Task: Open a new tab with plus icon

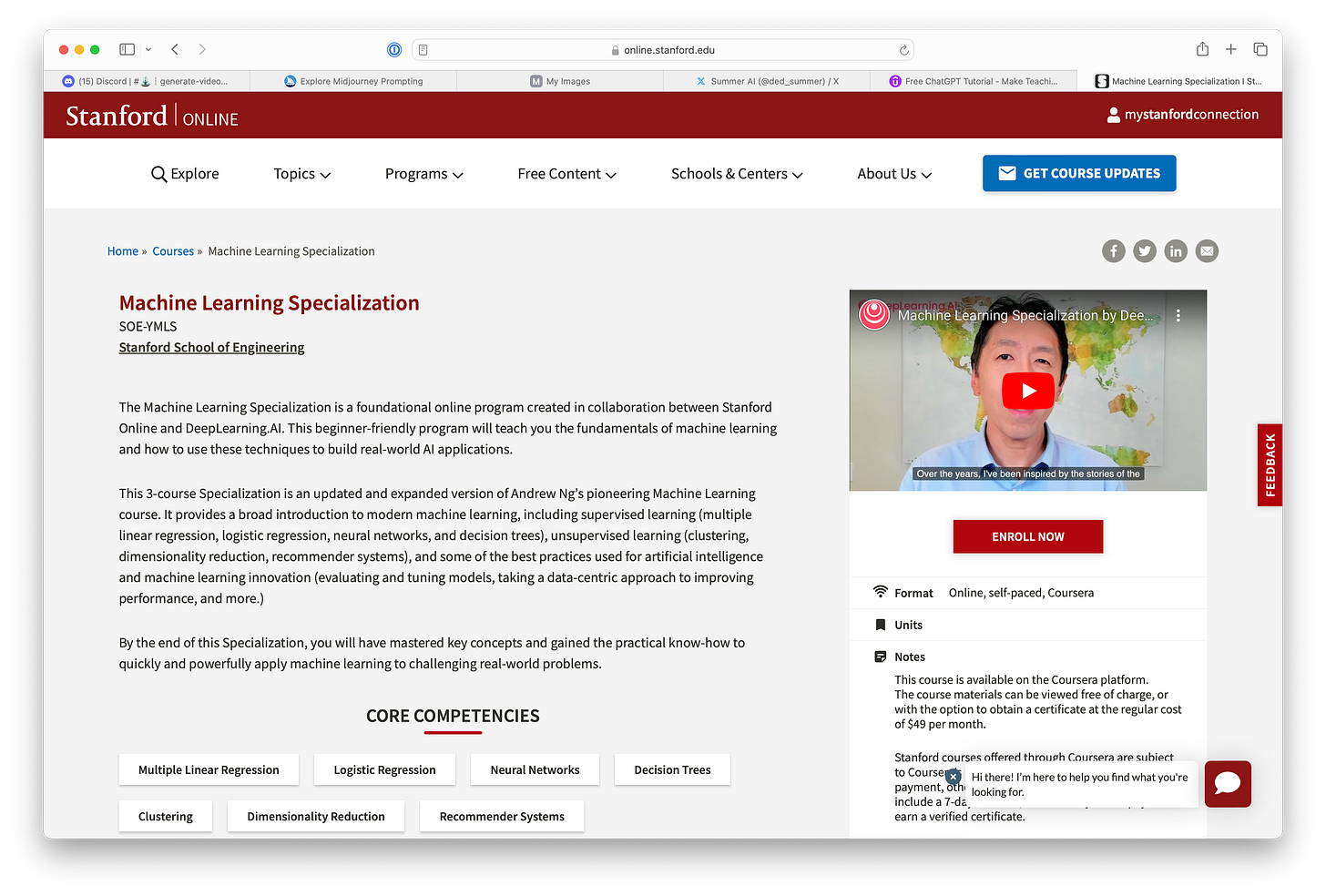Action: tap(1230, 49)
